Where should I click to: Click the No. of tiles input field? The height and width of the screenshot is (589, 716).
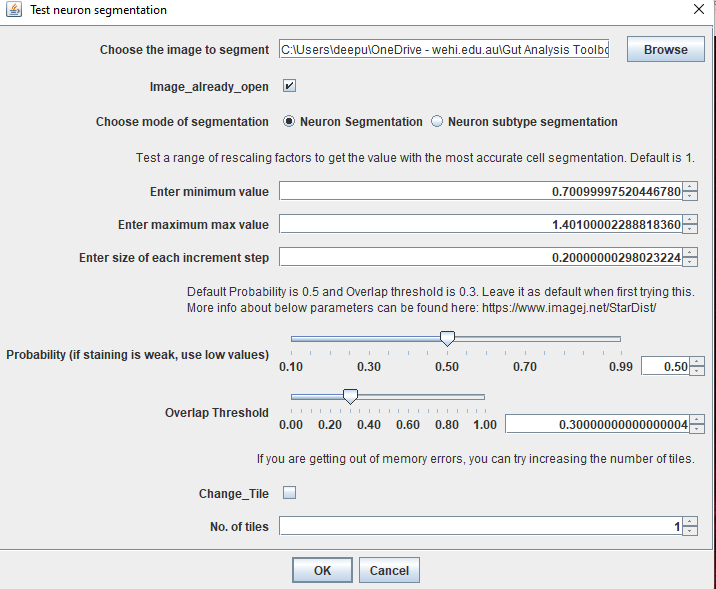click(x=480, y=526)
